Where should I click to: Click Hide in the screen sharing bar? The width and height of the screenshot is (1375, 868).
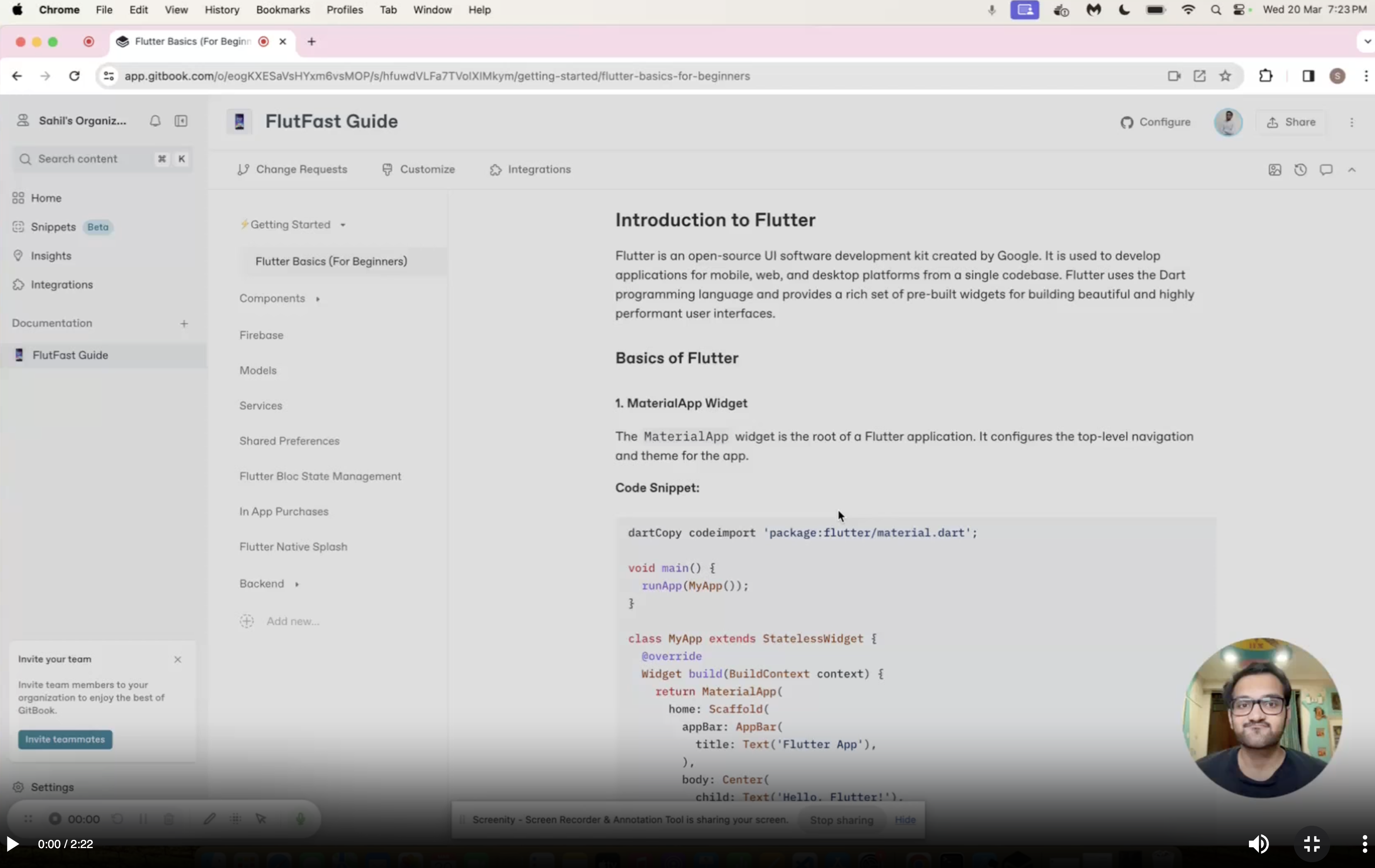pos(905,820)
